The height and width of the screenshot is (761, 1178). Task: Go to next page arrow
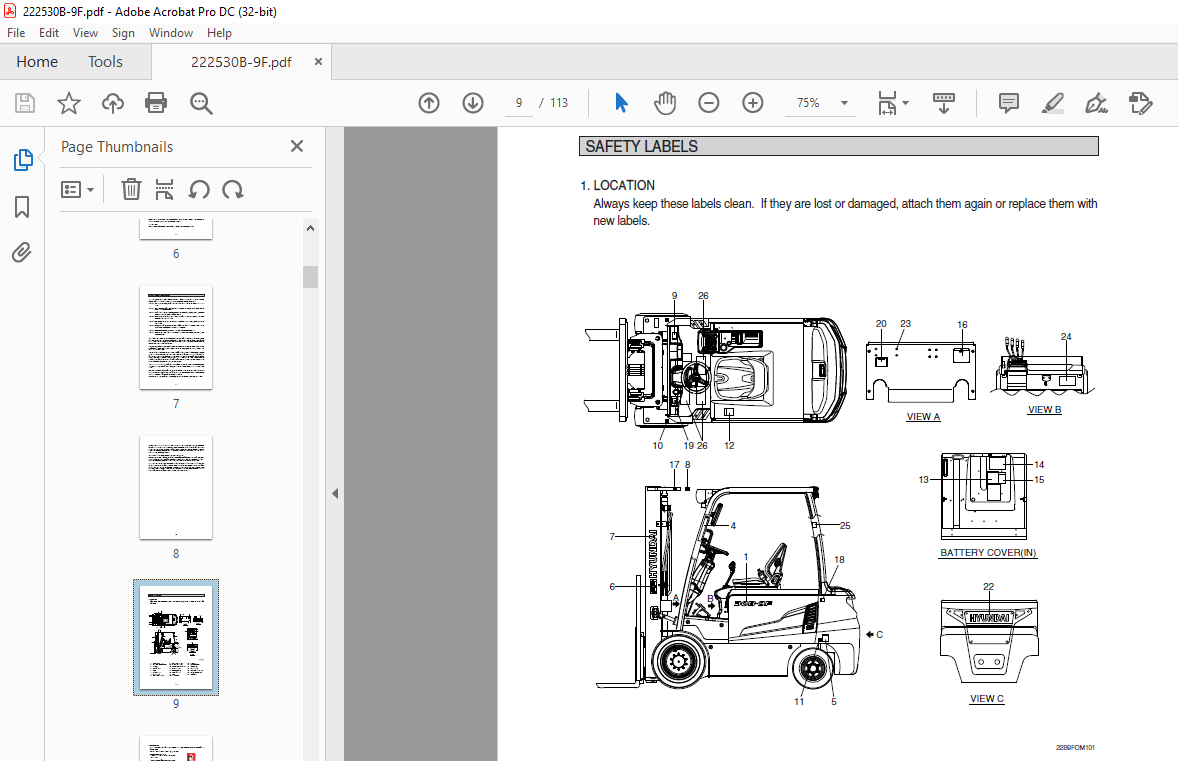[473, 103]
